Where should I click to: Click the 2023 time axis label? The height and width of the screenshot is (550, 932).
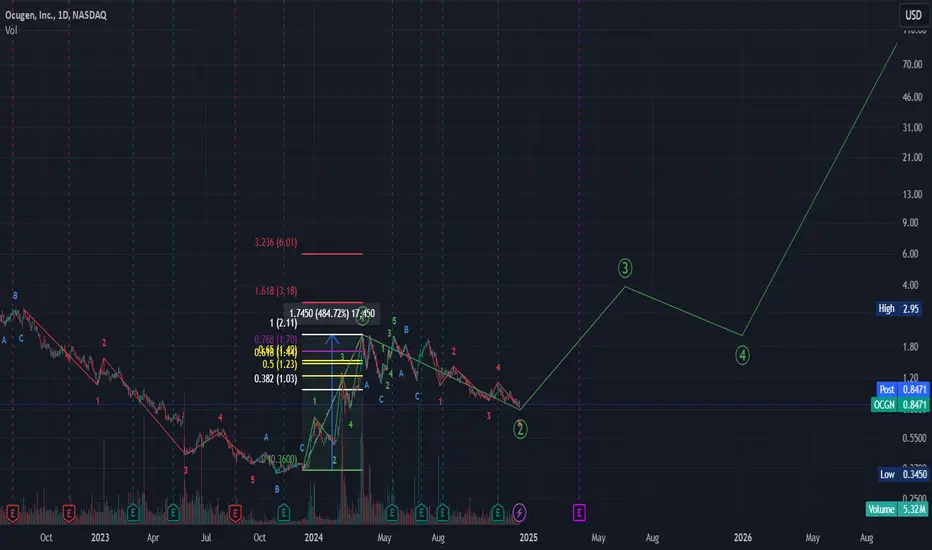100,538
